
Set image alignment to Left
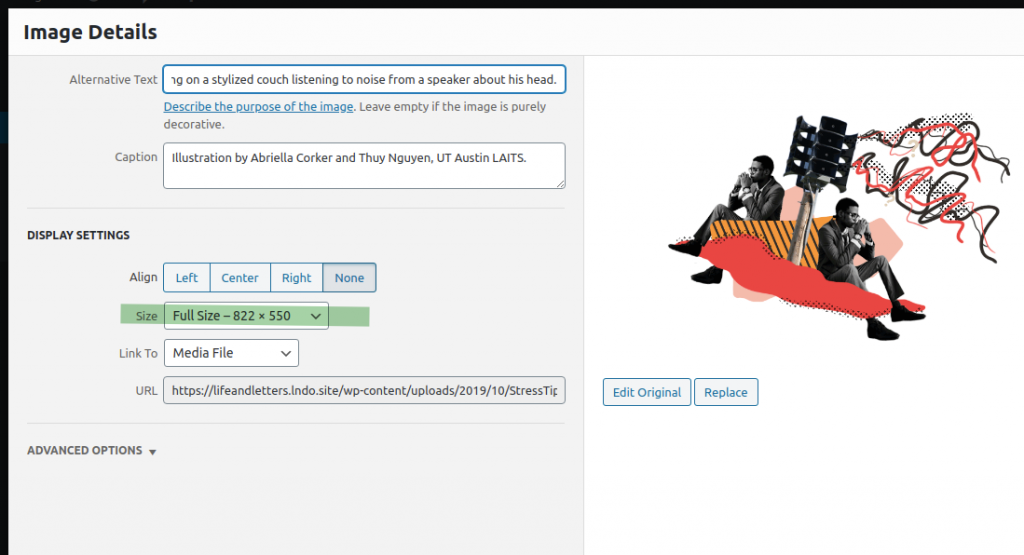tap(187, 278)
